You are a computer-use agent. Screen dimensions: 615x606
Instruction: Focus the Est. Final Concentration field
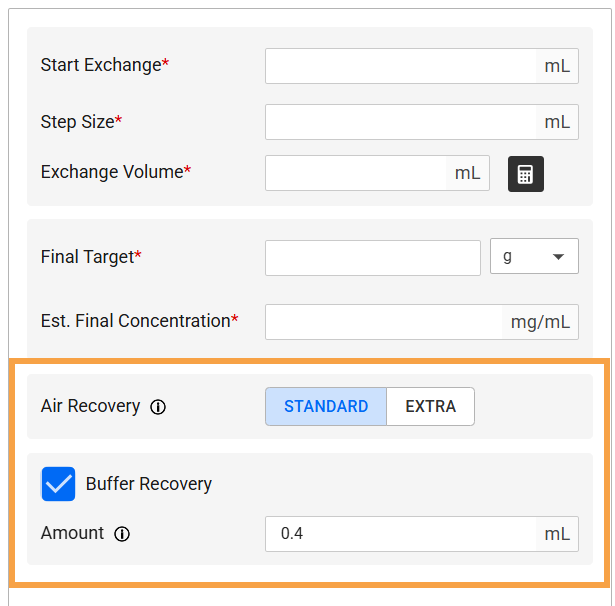[x=384, y=322]
